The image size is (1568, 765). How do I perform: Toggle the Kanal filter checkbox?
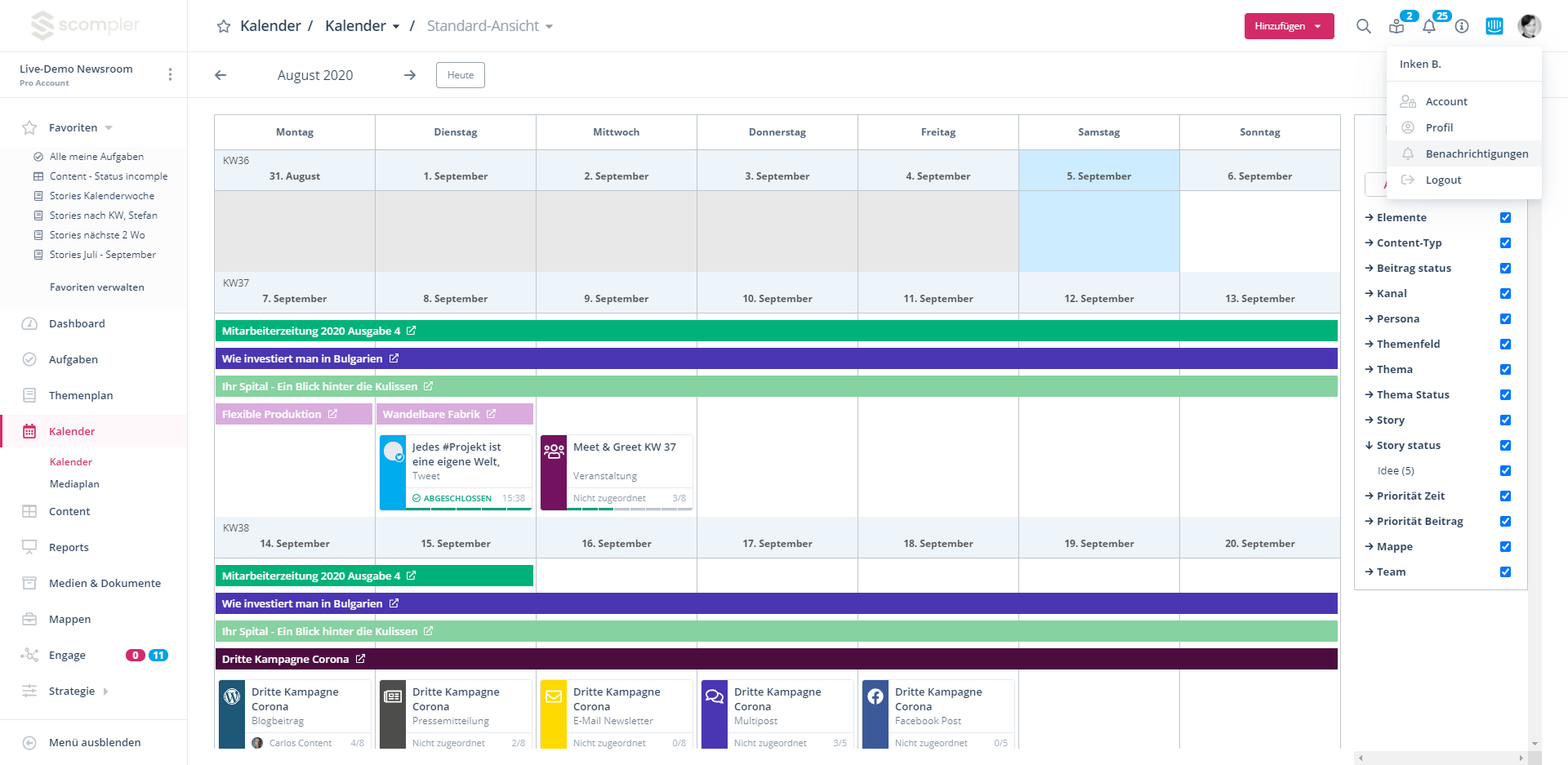click(x=1505, y=294)
